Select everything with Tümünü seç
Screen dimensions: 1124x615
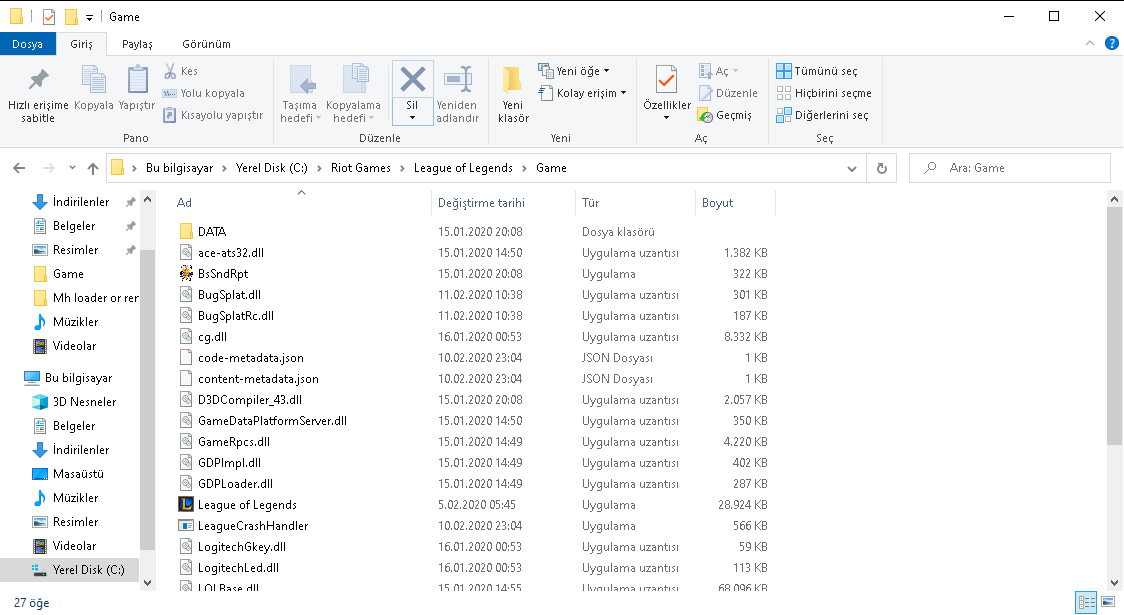tap(817, 71)
